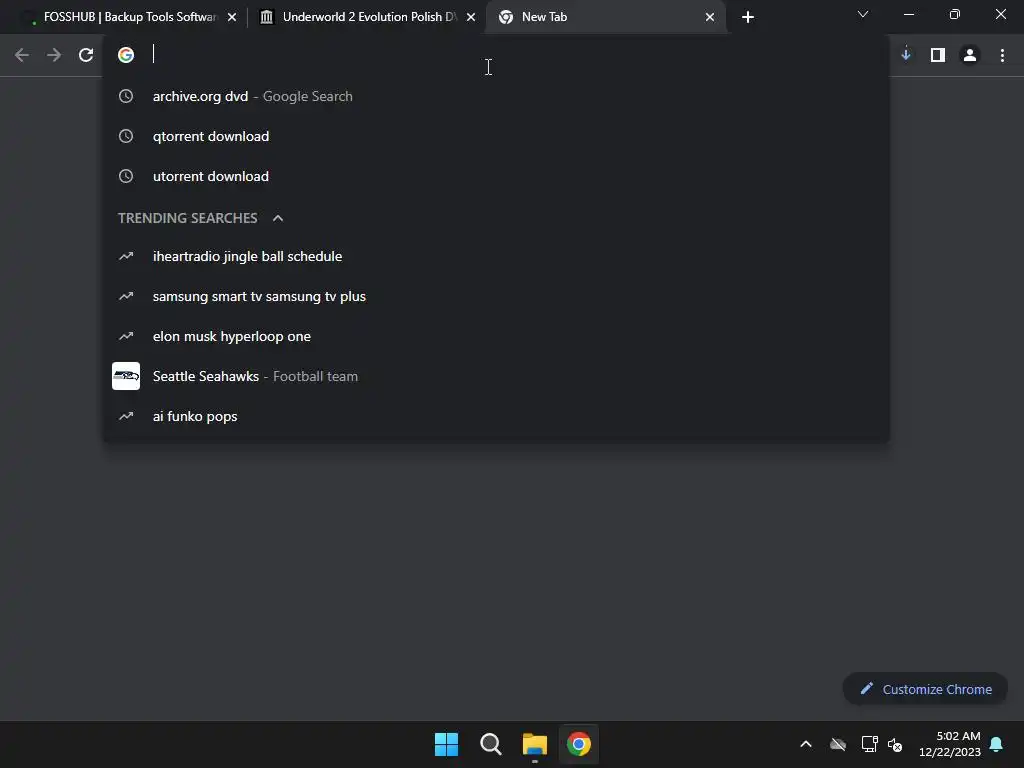Close the Underworld 2 Evolution tab

point(471,17)
